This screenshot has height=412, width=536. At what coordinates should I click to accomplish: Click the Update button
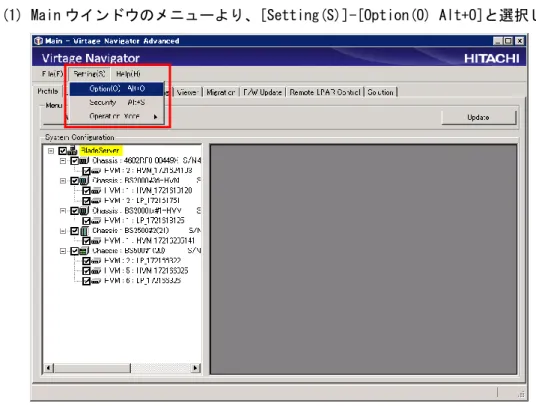click(478, 117)
